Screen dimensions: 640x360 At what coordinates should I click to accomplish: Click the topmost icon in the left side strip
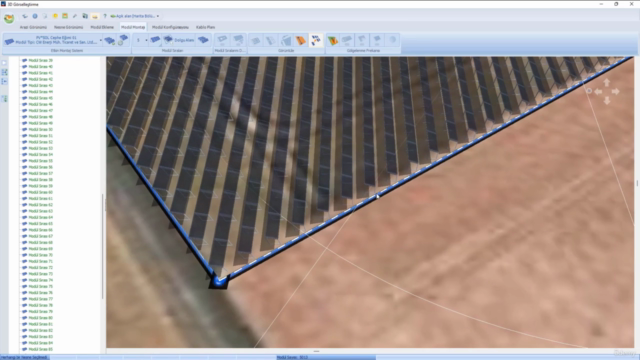[x=4, y=63]
